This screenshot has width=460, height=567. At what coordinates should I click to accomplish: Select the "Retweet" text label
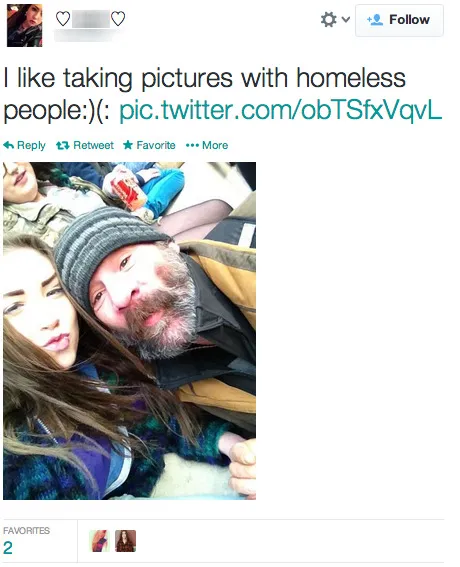point(93,145)
